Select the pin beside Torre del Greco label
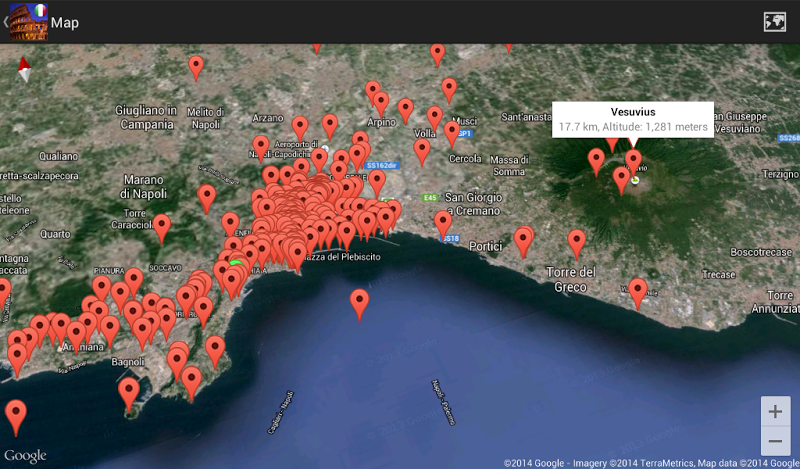Viewport: 800px width, 469px height. pos(577,244)
